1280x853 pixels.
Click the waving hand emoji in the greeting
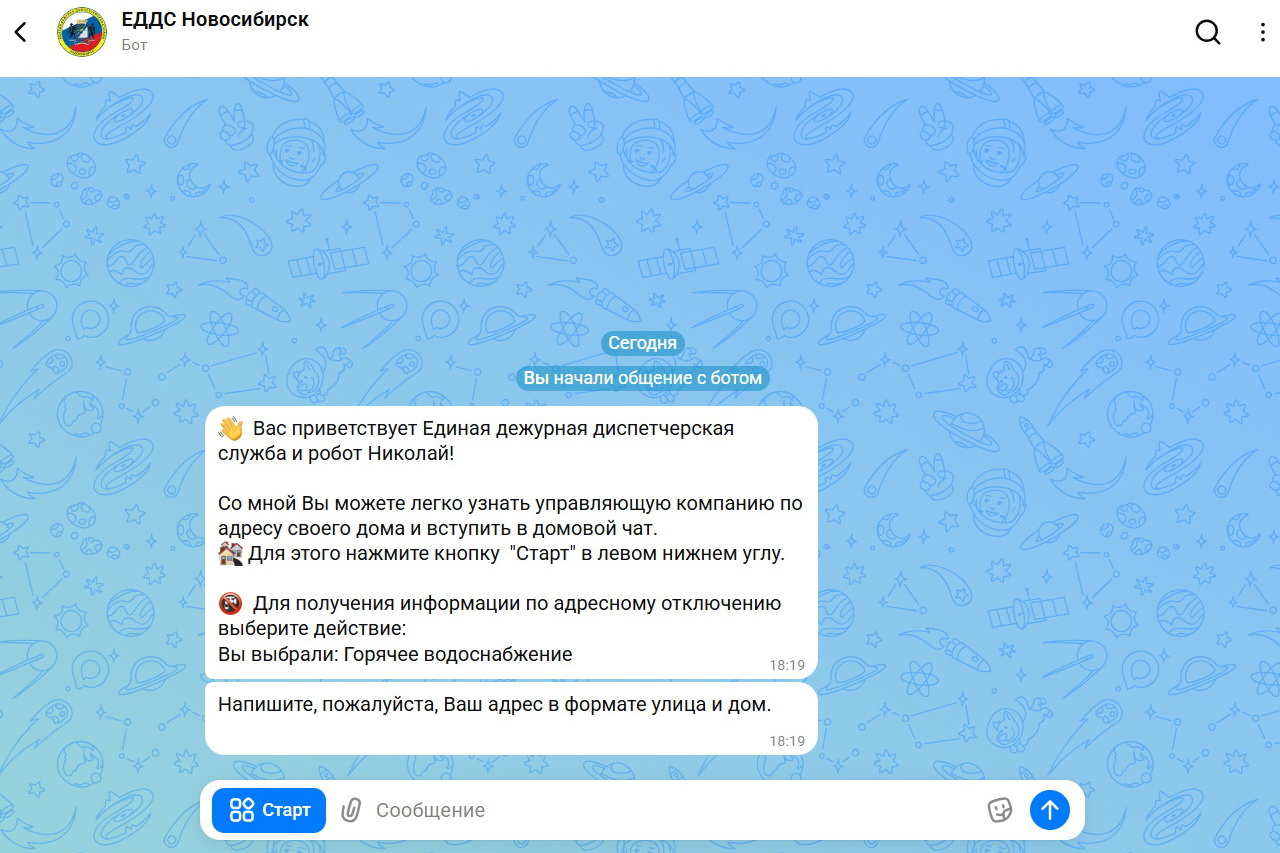click(231, 429)
